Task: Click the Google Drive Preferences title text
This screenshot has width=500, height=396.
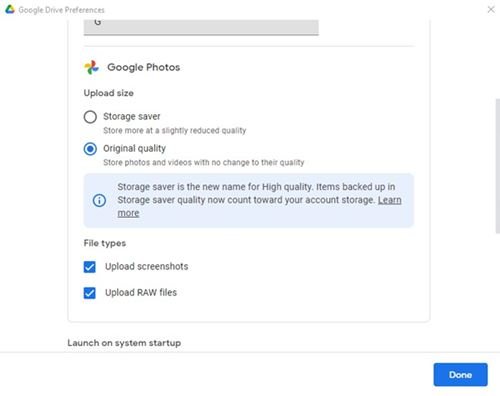Action: (61, 10)
